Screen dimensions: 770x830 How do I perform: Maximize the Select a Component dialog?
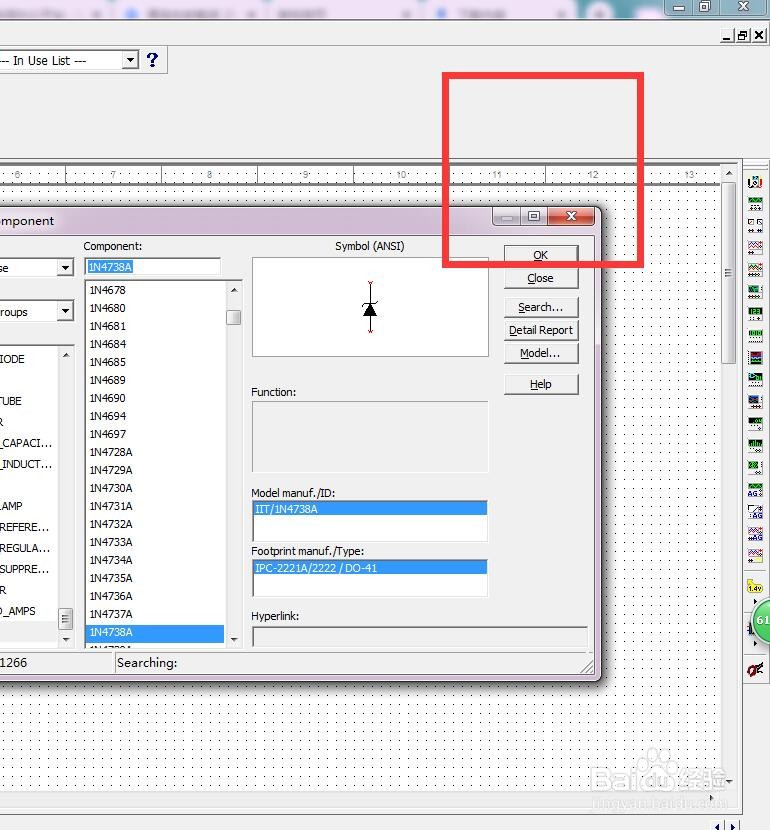[534, 216]
